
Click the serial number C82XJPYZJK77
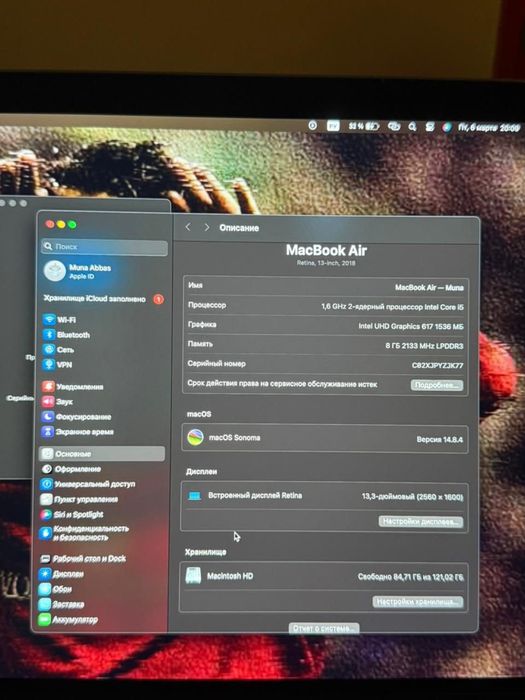[x=437, y=366]
